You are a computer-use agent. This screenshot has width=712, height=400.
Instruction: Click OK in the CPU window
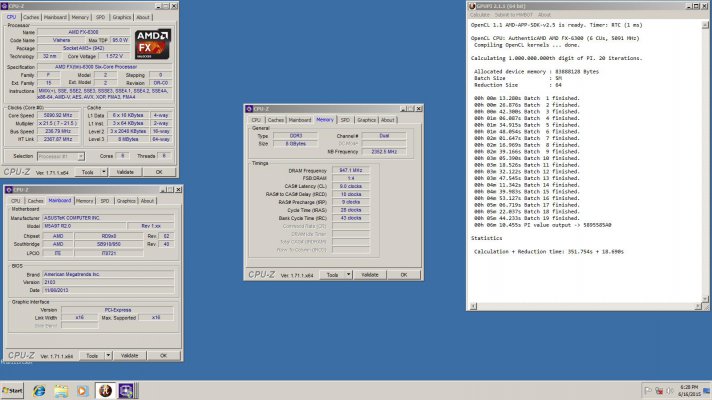tap(159, 172)
